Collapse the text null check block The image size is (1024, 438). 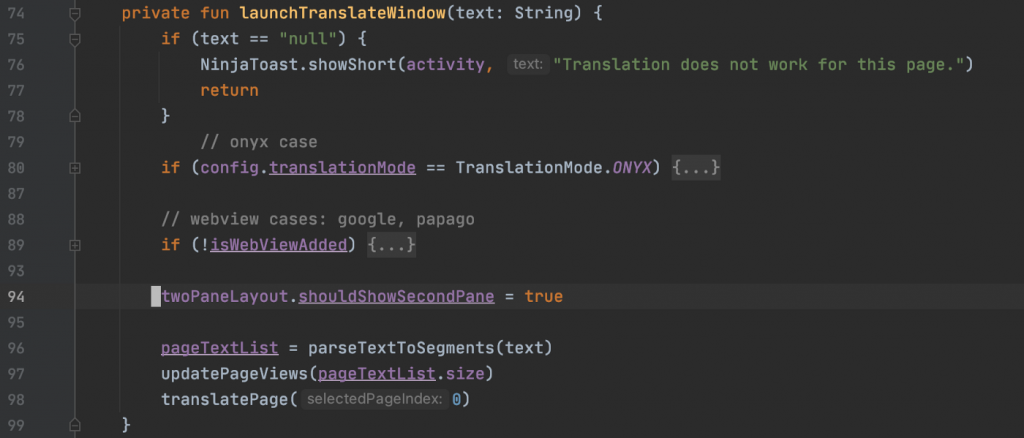click(75, 39)
